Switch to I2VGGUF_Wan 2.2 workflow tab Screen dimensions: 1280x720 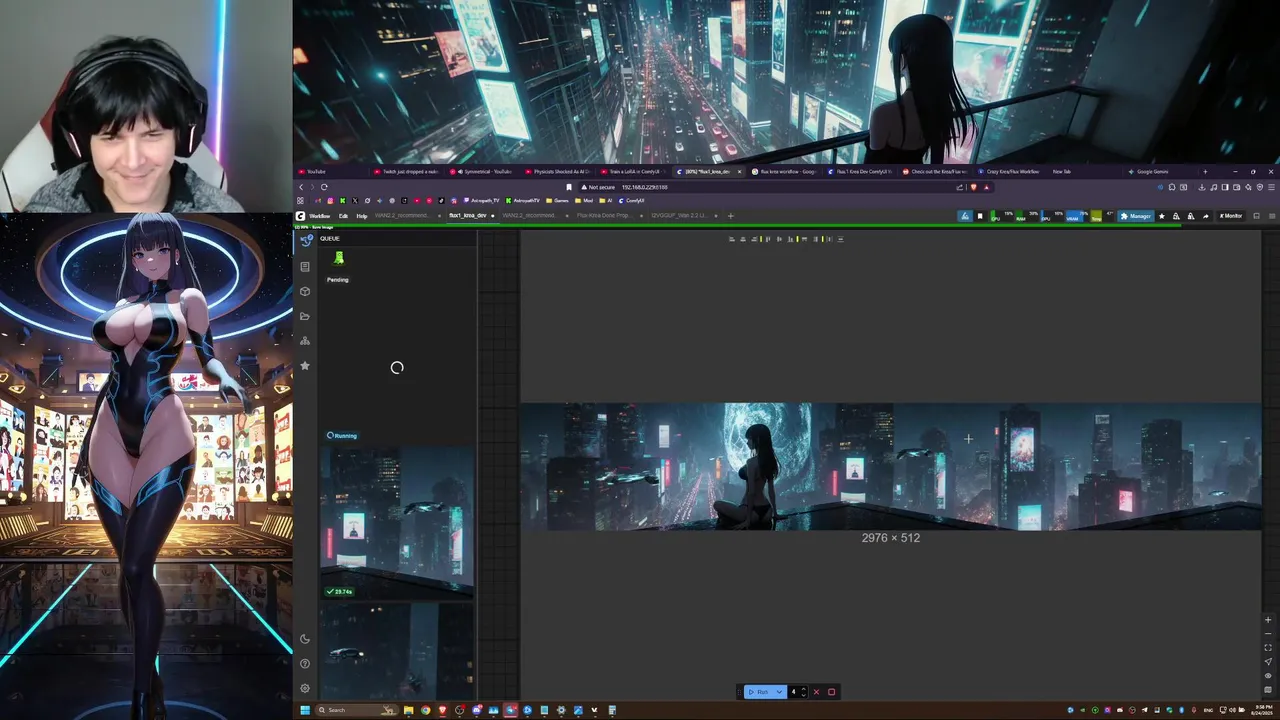click(x=683, y=216)
